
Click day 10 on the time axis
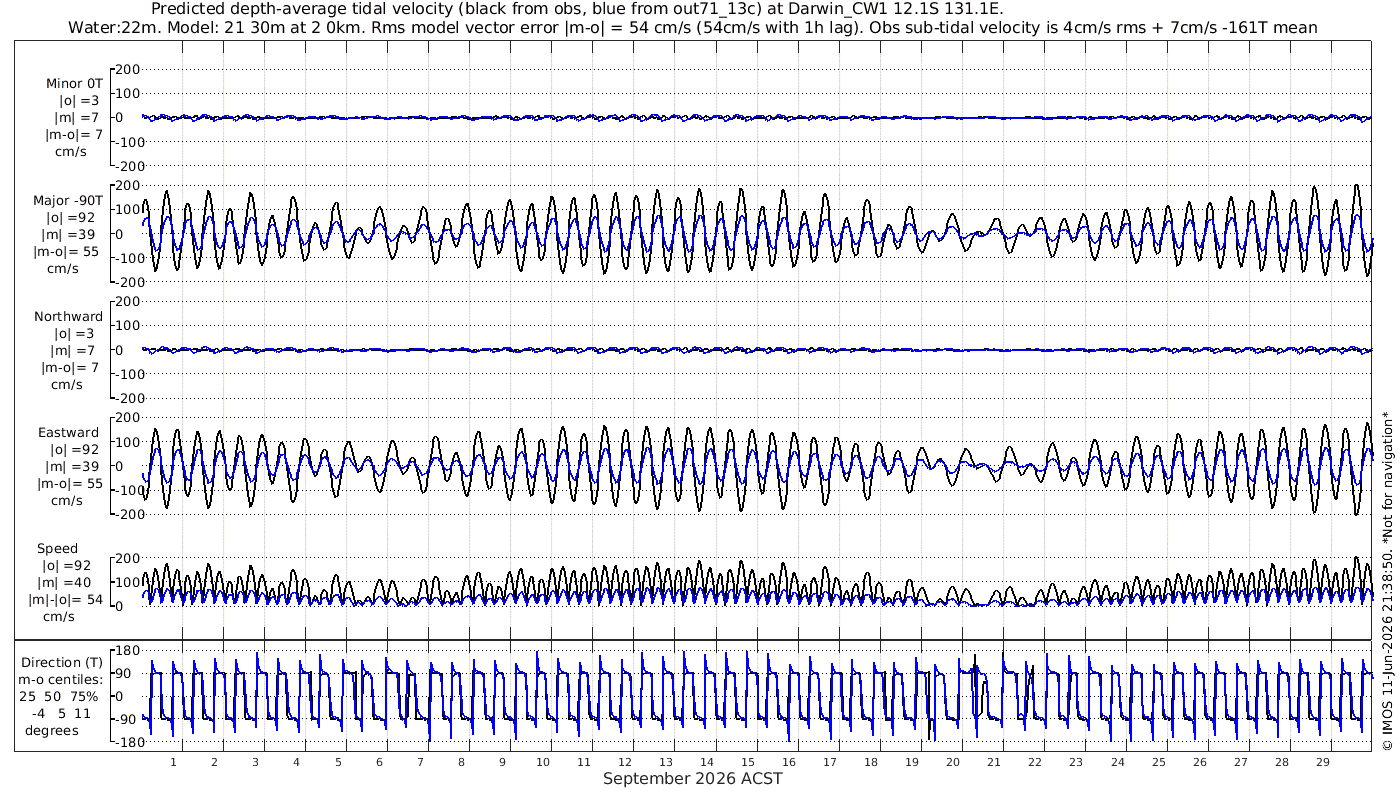point(543,762)
